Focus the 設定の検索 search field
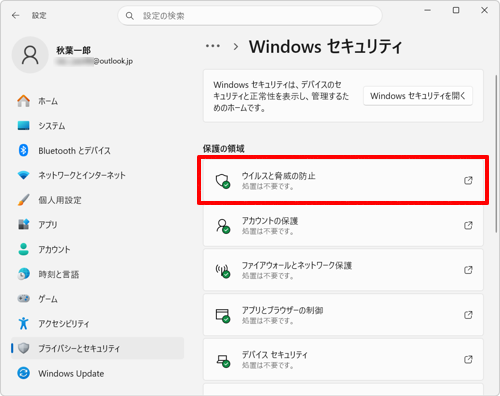The image size is (500, 396). click(x=250, y=16)
